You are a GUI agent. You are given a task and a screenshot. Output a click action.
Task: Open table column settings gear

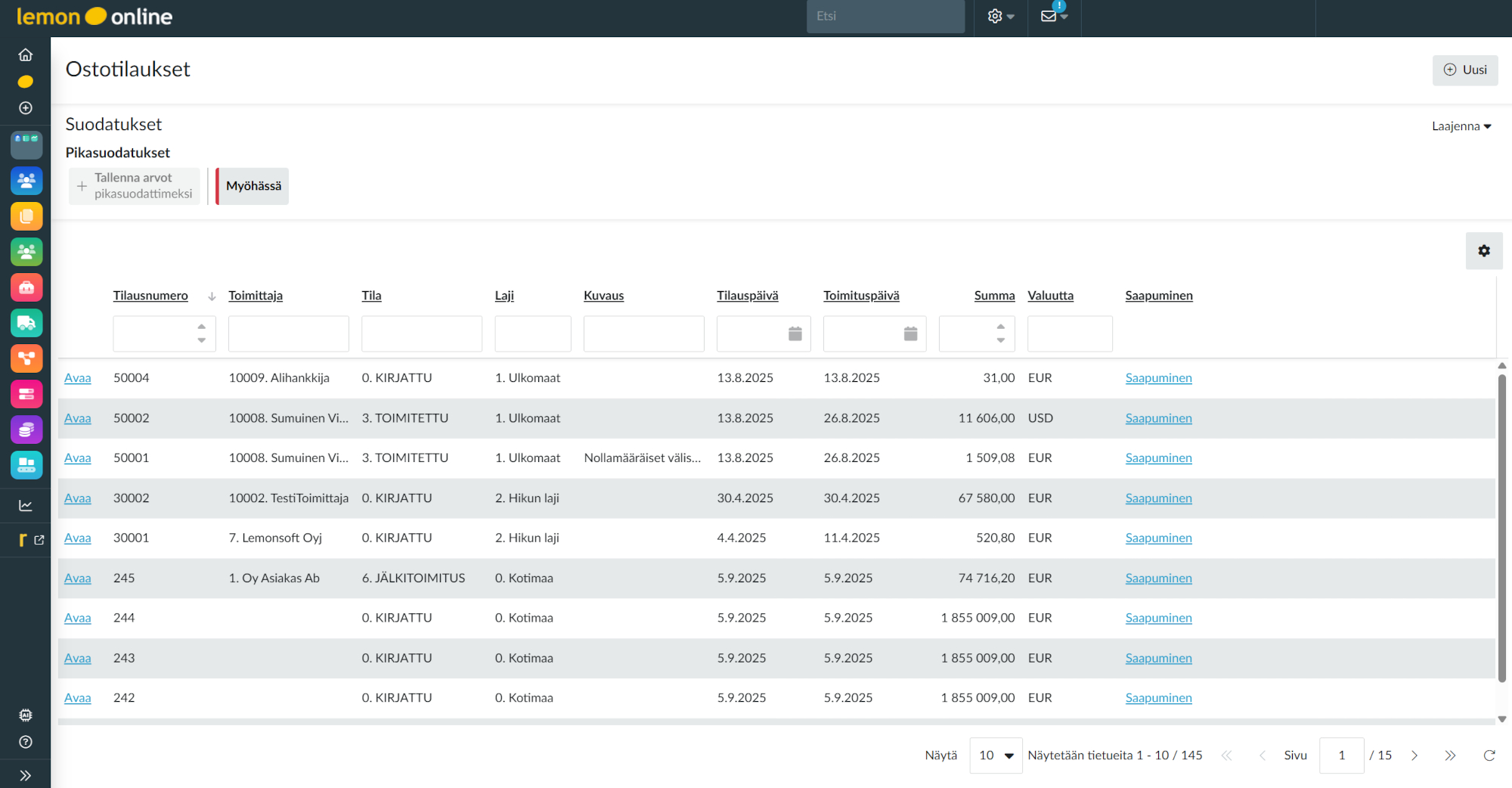(1483, 251)
